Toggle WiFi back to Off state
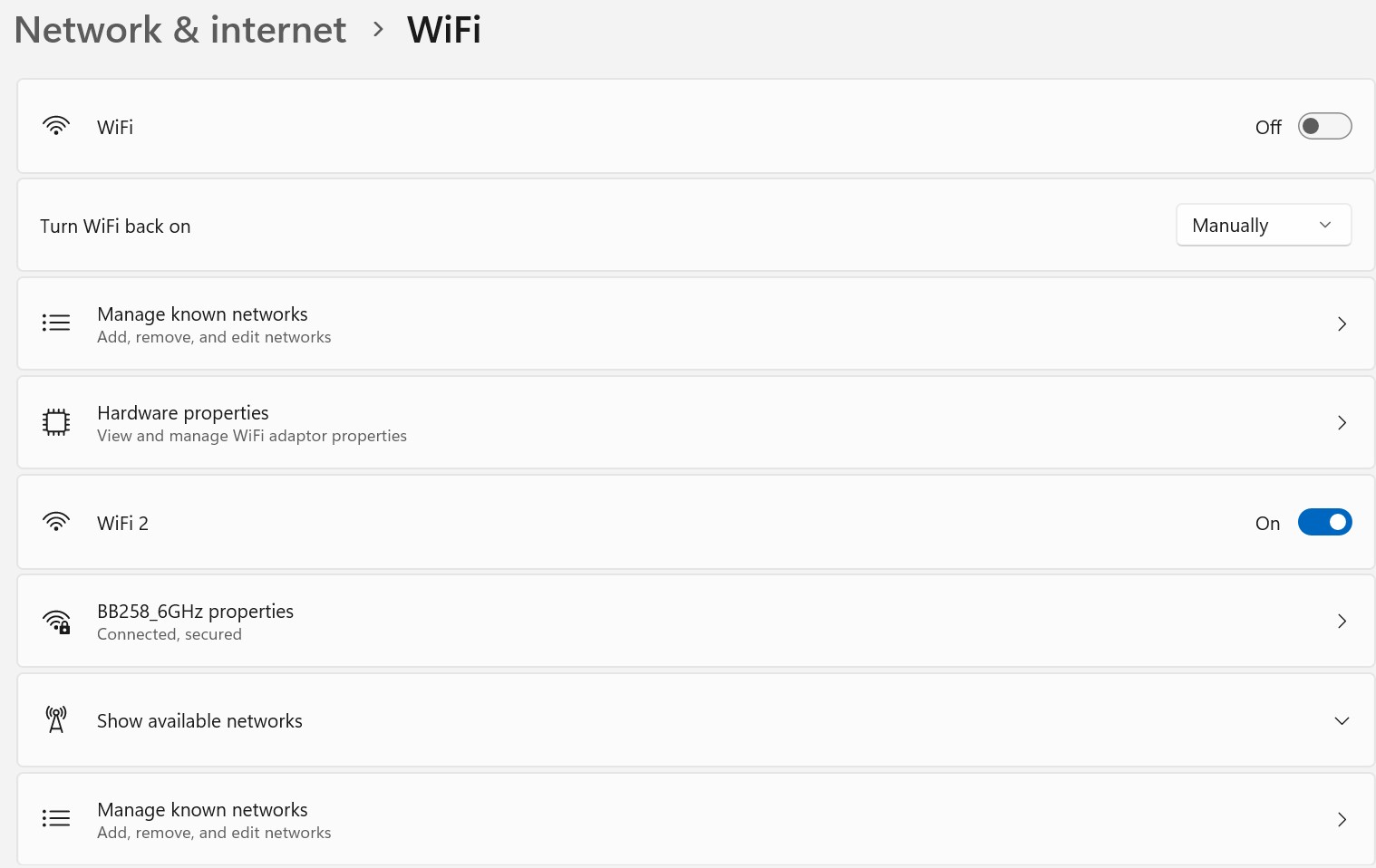1376x868 pixels. [1324, 126]
